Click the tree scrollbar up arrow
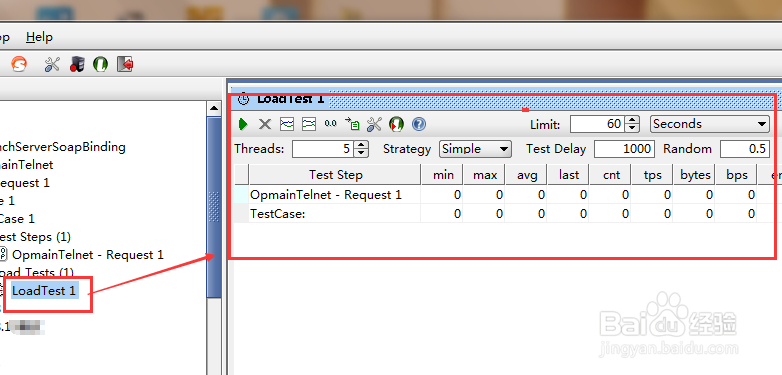 coord(214,108)
